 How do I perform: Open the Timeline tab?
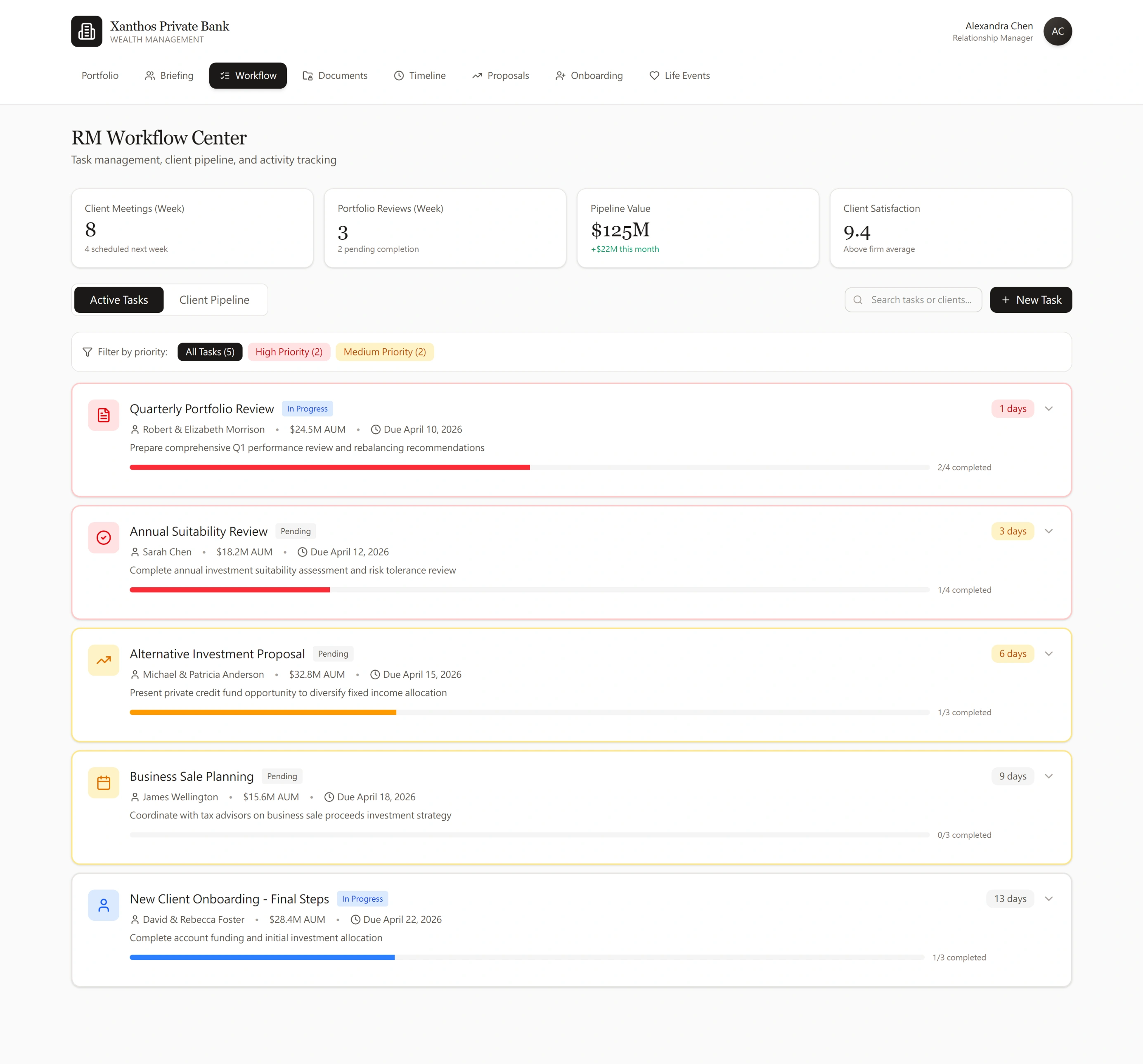pos(419,75)
